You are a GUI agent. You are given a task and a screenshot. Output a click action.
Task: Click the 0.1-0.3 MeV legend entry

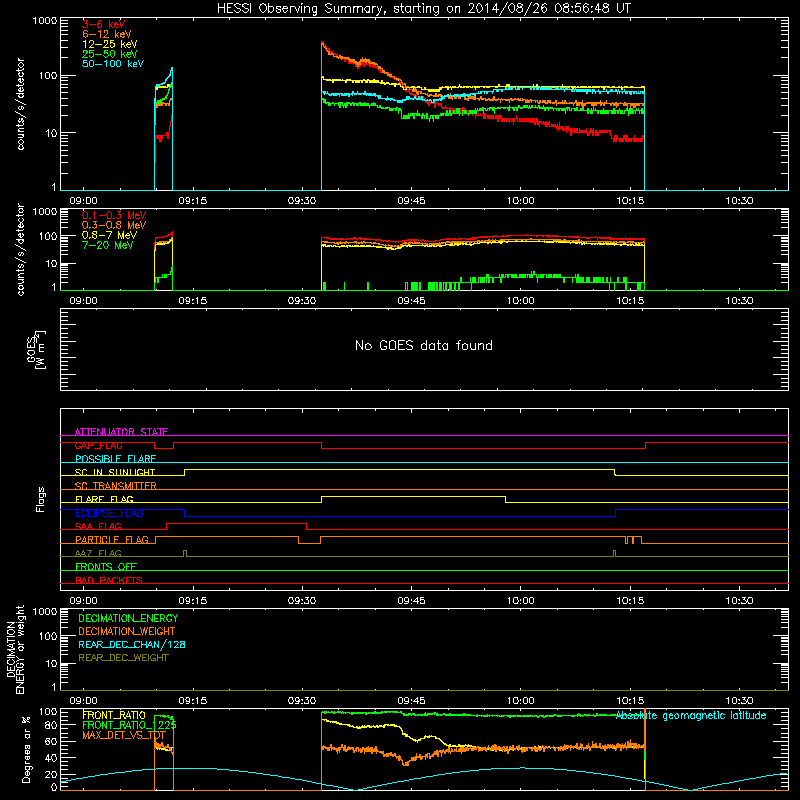(x=114, y=216)
